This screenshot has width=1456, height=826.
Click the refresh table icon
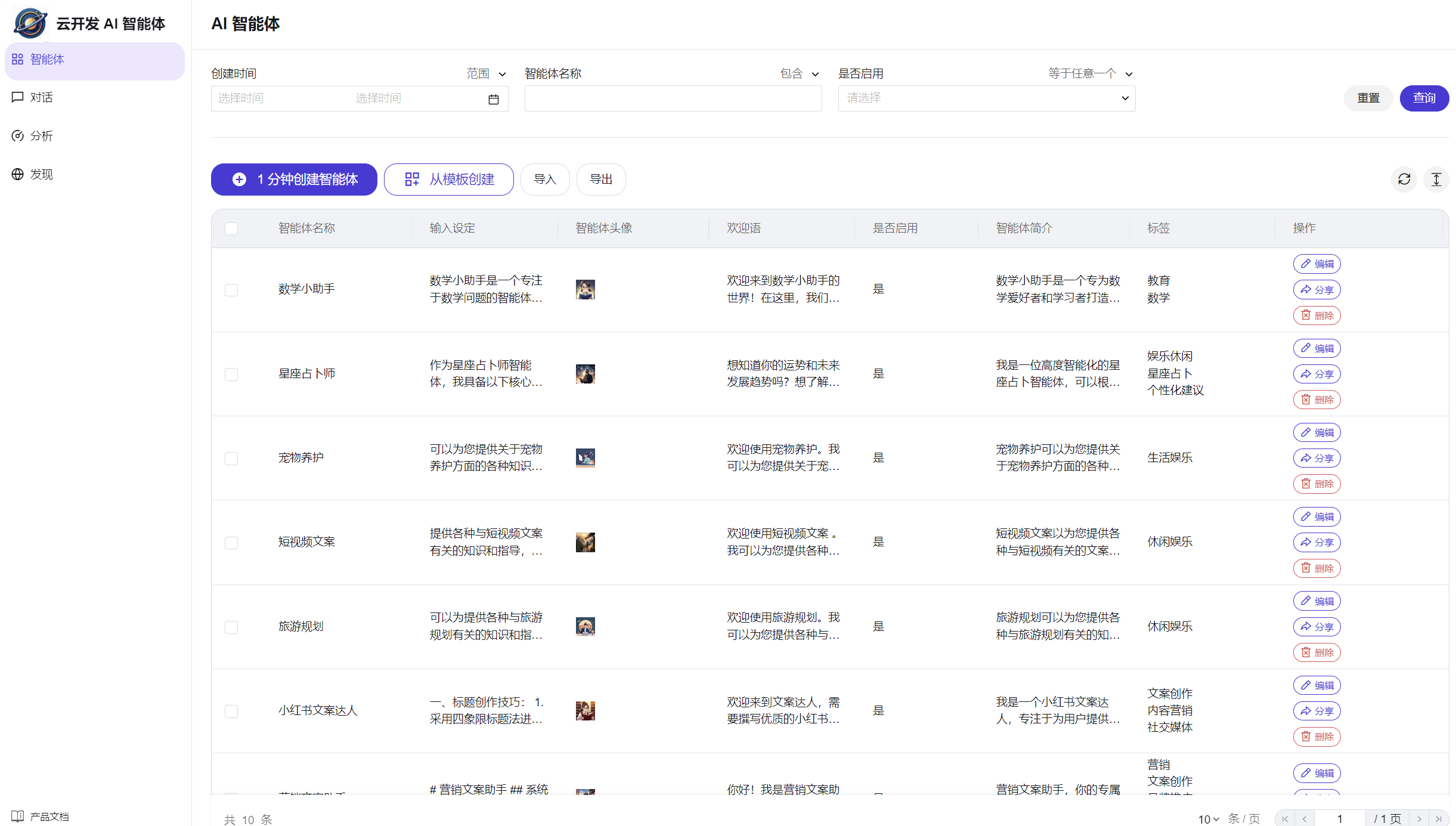pyautogui.click(x=1404, y=179)
